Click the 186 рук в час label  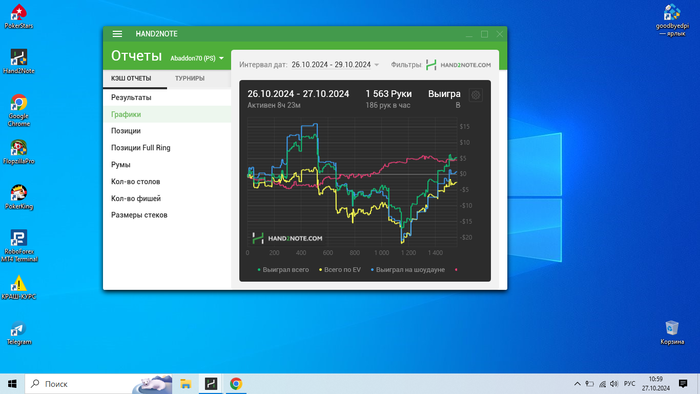pos(388,105)
